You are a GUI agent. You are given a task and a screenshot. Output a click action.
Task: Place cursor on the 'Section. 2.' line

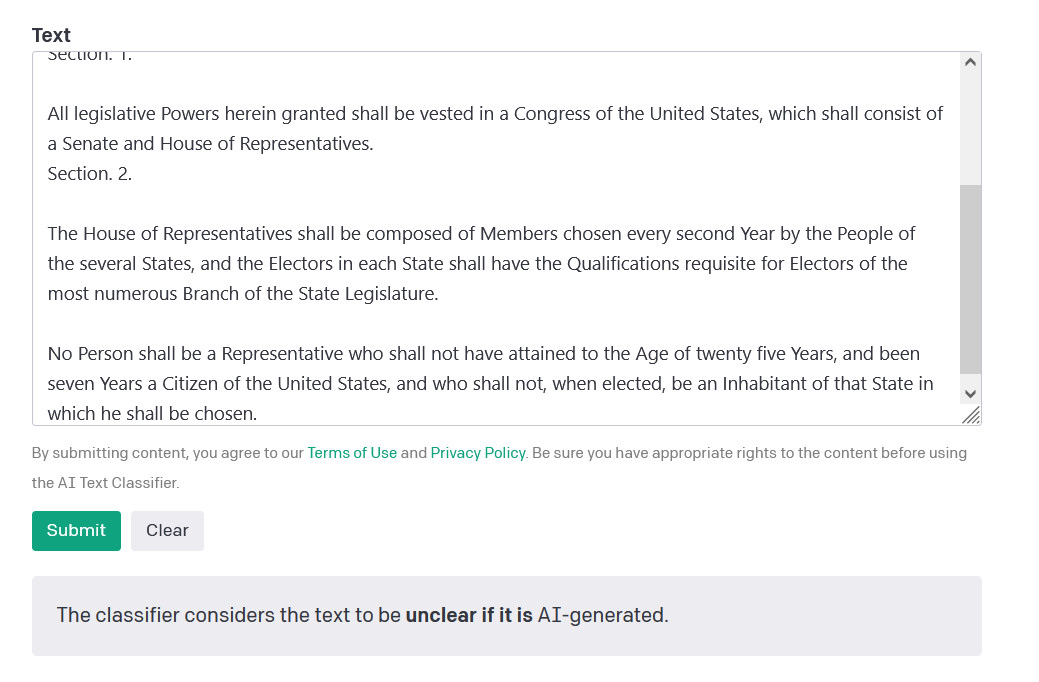click(90, 174)
